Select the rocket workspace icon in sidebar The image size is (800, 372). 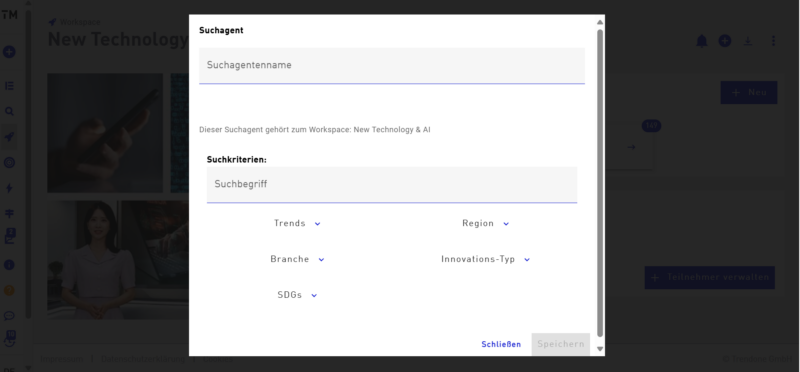tap(9, 137)
